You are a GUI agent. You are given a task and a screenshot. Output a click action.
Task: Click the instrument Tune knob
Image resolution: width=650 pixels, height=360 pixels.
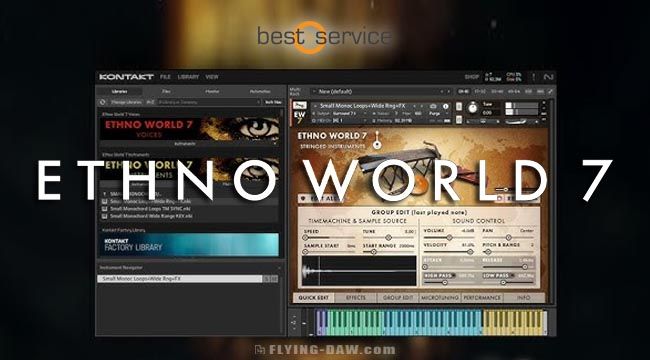473,108
